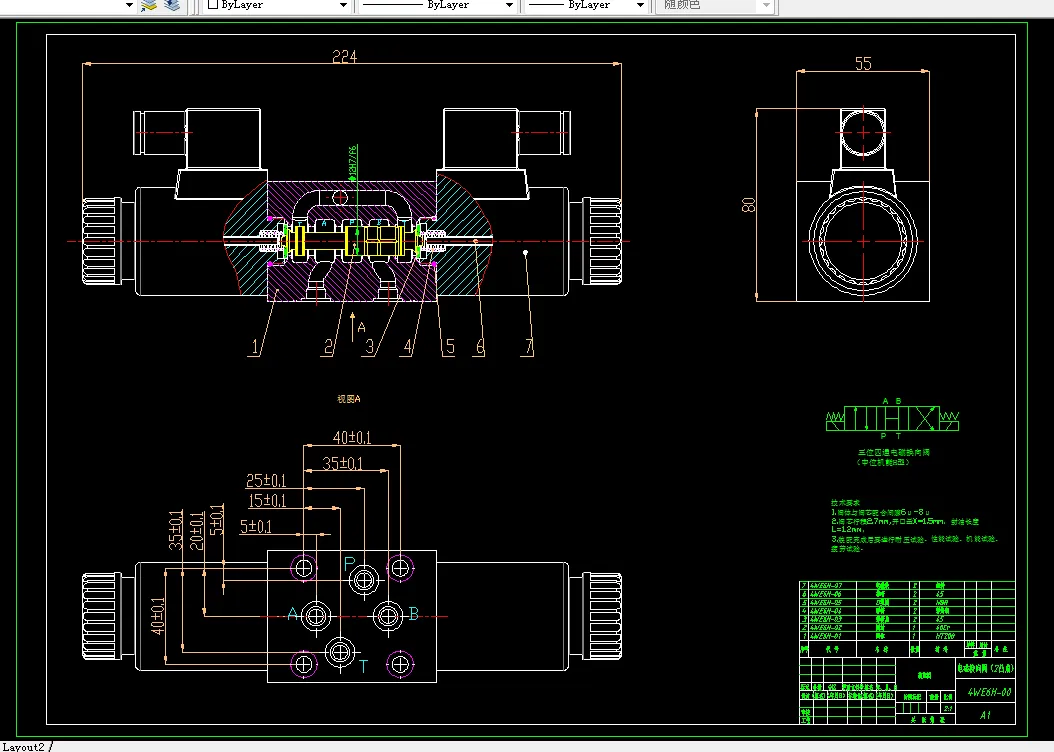Select part callout number 7
The height and width of the screenshot is (752, 1054).
pos(528,347)
